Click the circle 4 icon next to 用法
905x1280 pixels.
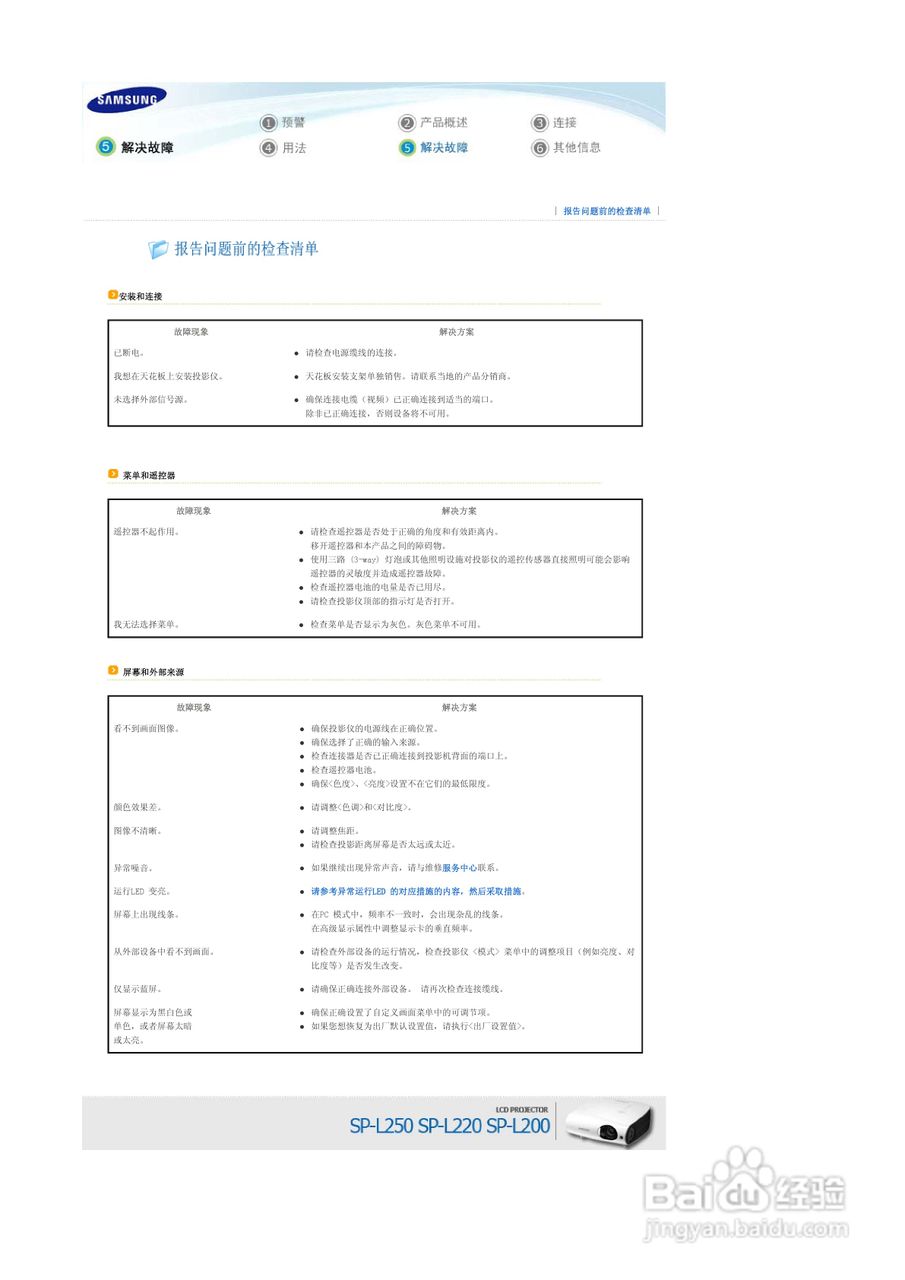268,147
